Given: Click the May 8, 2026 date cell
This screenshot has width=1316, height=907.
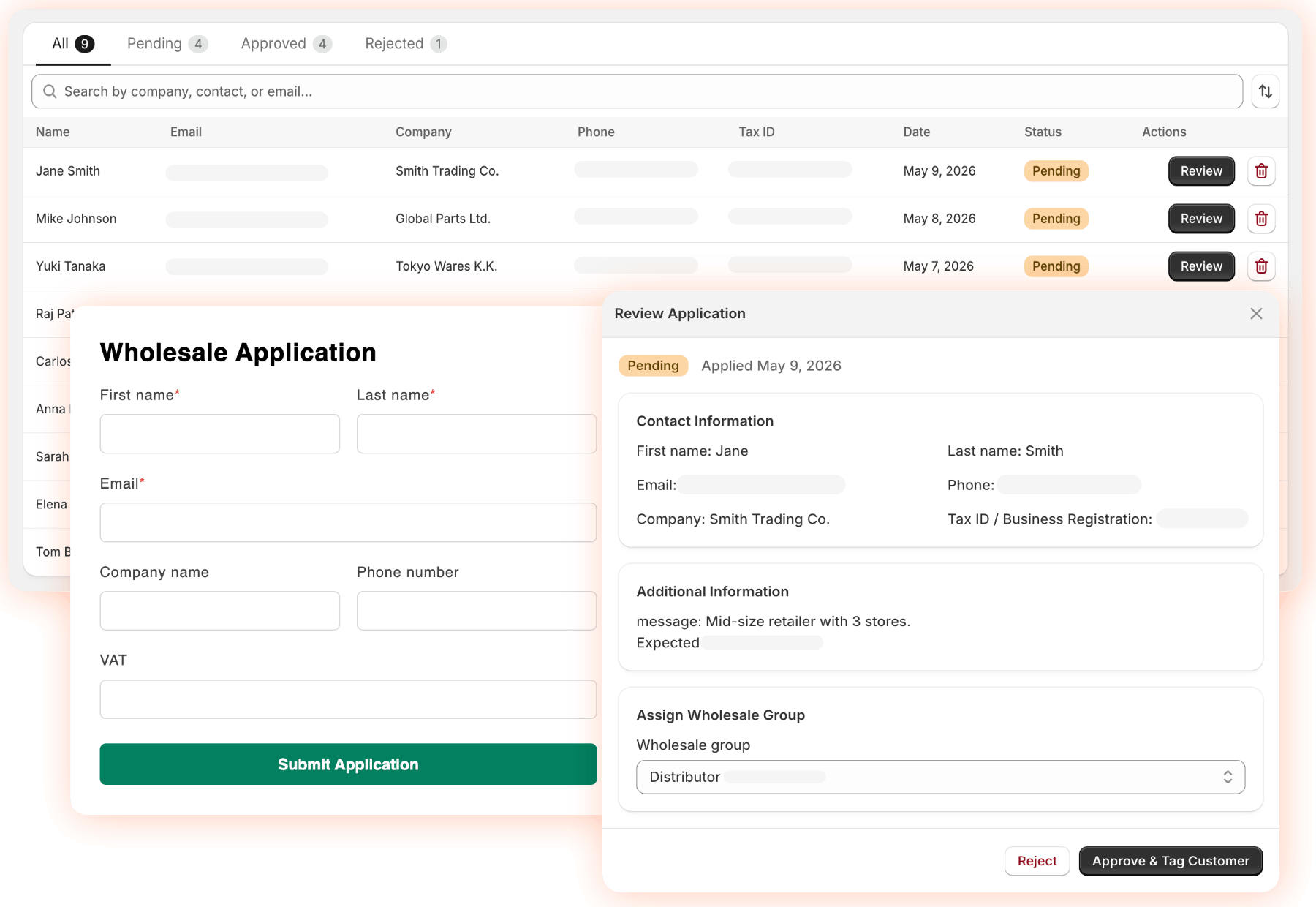Looking at the screenshot, I should (939, 219).
